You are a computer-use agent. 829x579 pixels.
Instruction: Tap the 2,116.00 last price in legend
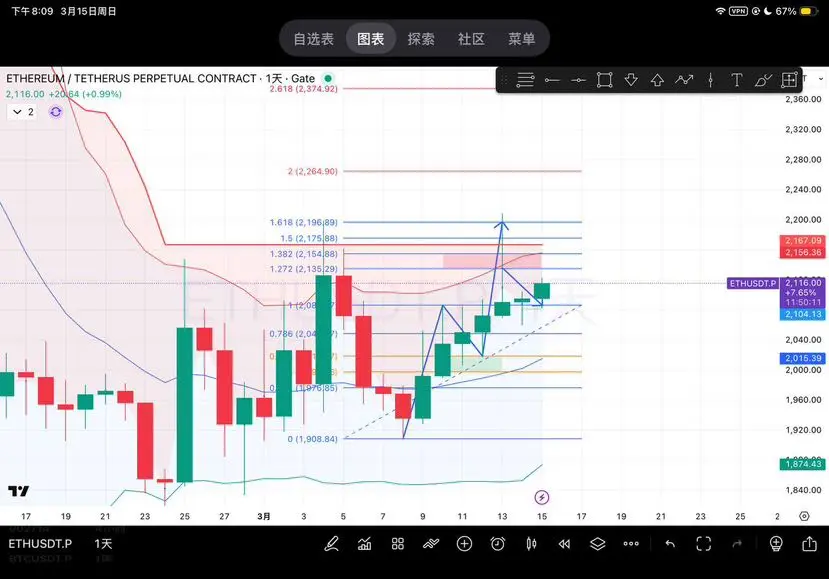(x=25, y=94)
